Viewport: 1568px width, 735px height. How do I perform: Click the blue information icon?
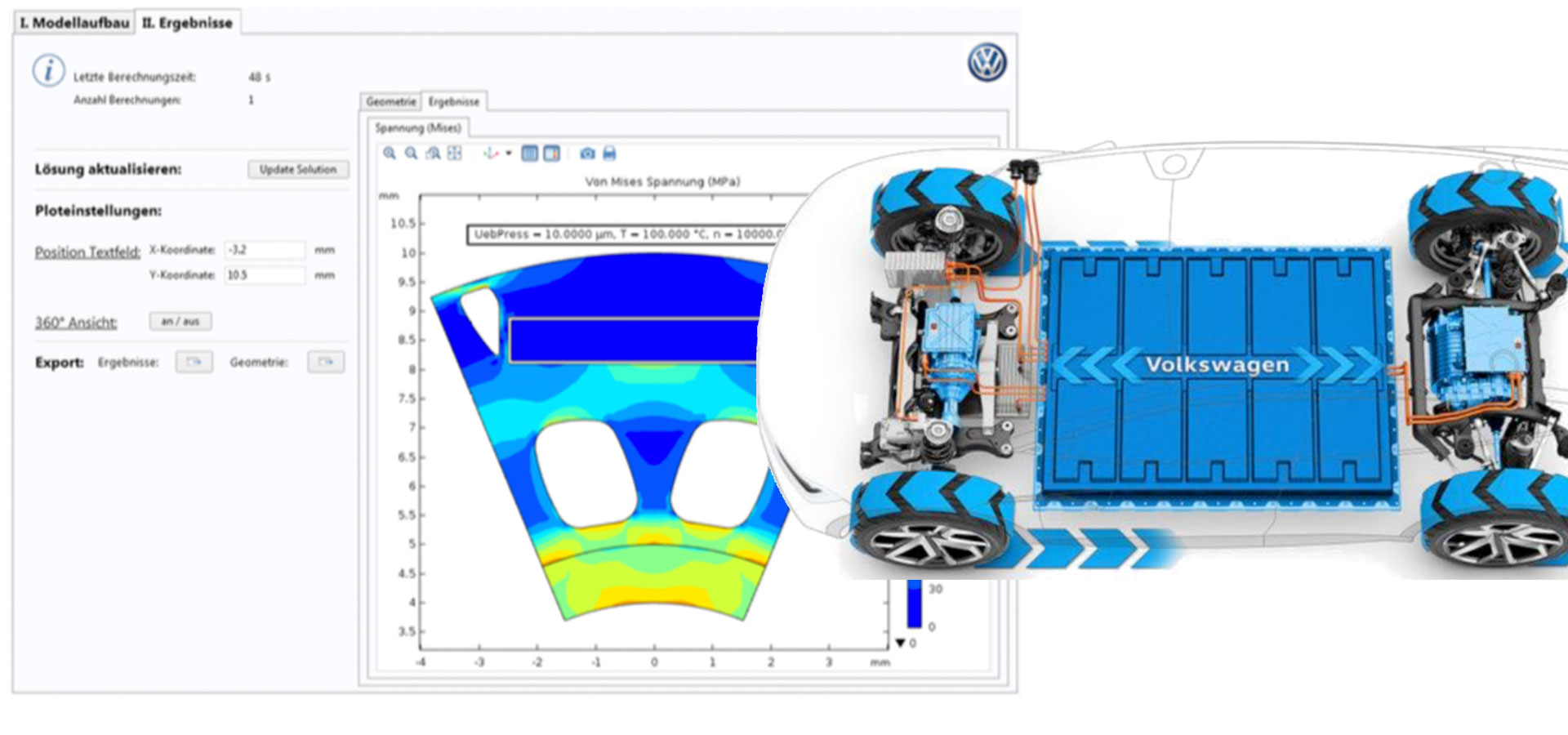tap(49, 71)
